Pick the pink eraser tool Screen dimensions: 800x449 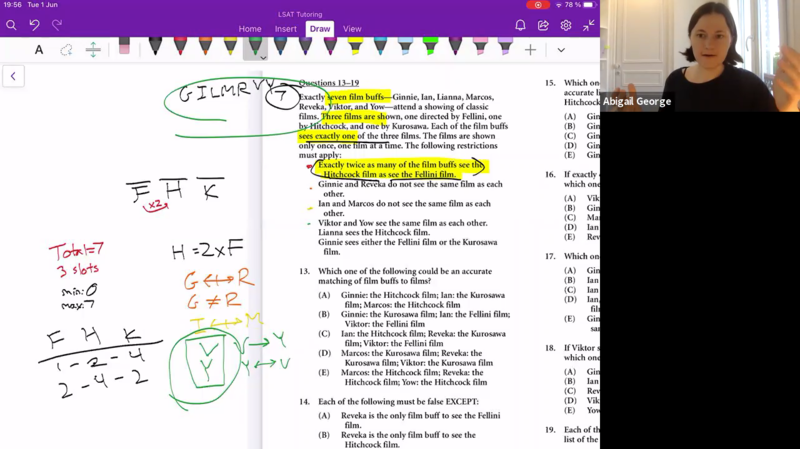pos(124,47)
